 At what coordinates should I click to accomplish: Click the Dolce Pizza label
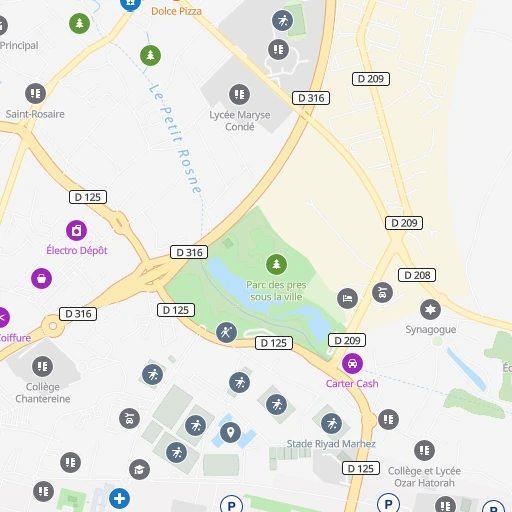(176, 11)
